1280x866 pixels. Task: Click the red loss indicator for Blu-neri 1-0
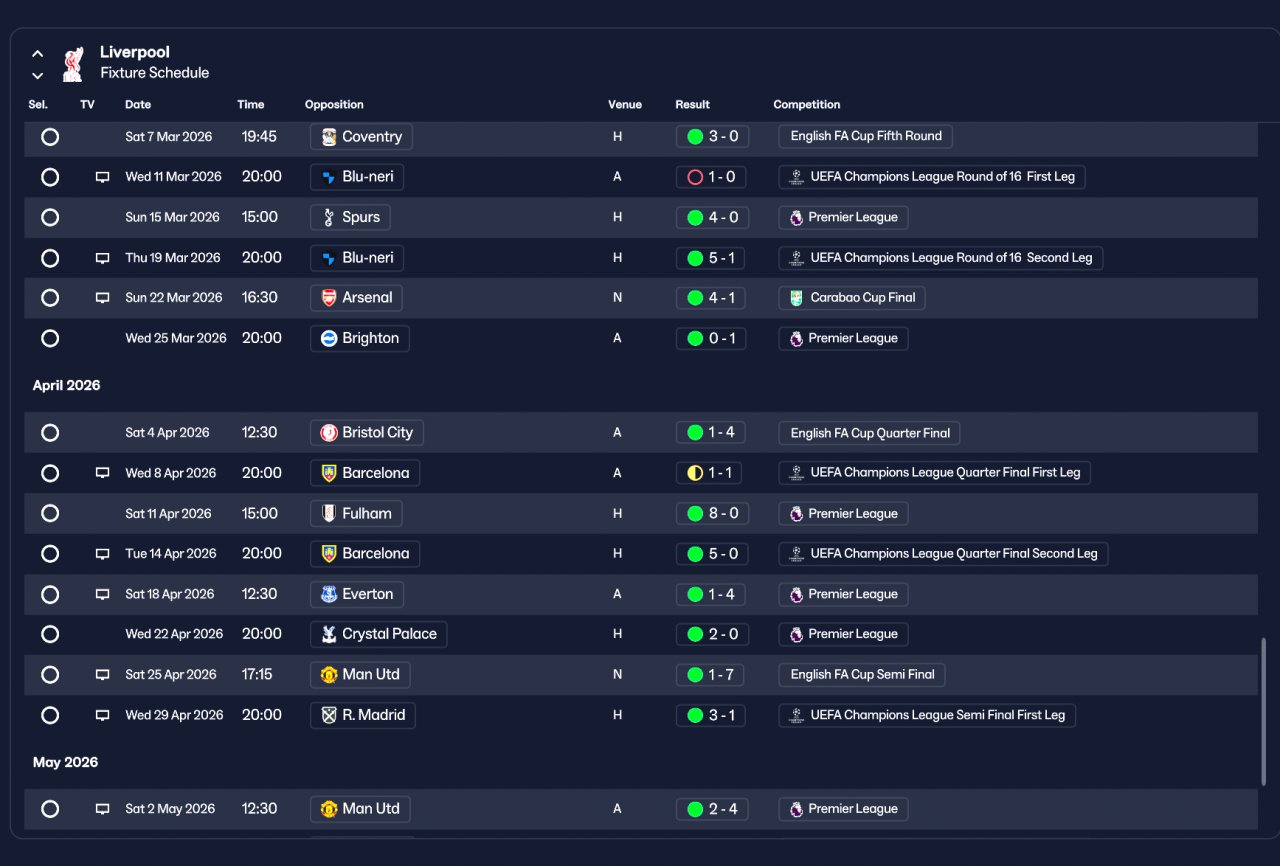[x=695, y=177]
